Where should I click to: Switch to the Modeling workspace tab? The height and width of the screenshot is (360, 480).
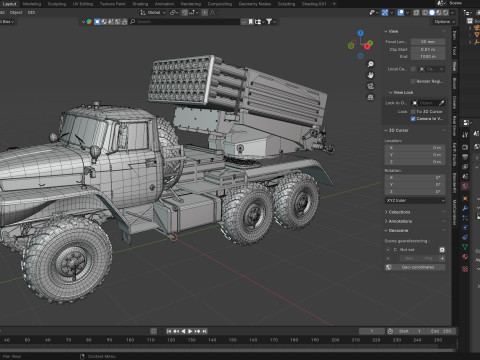[32, 4]
